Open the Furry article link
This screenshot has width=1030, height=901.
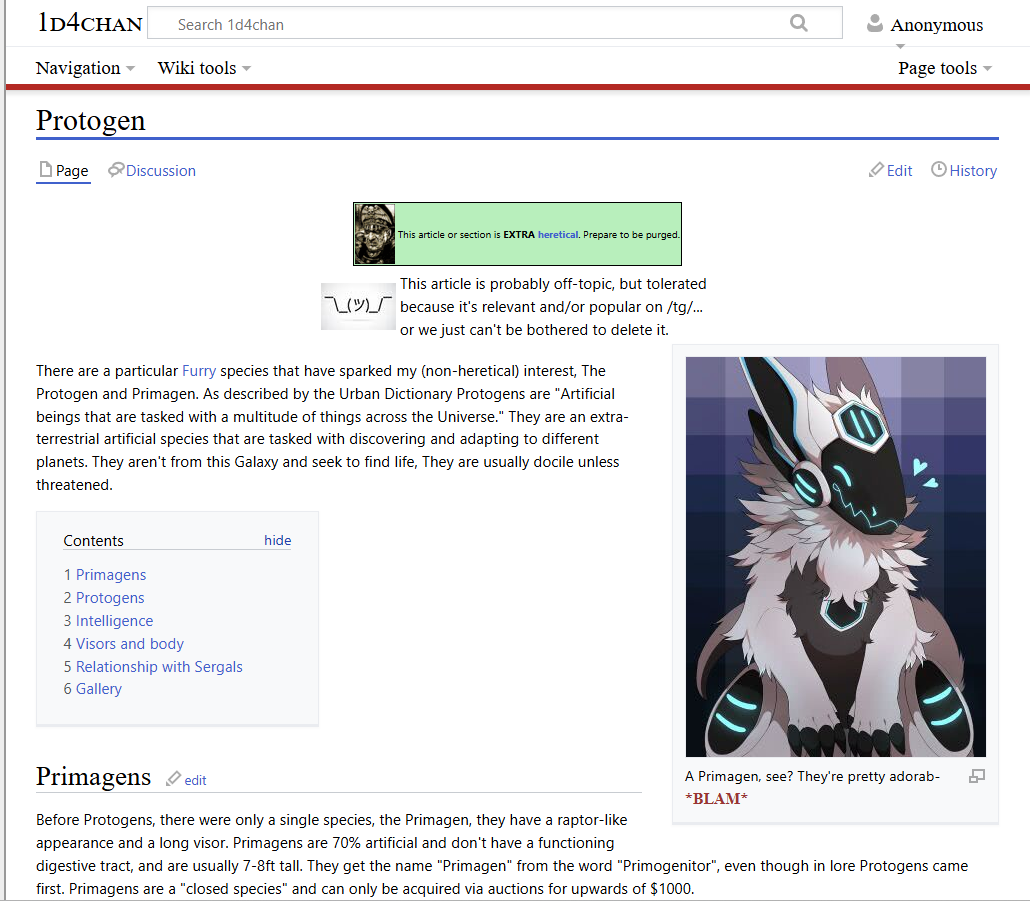pos(199,371)
